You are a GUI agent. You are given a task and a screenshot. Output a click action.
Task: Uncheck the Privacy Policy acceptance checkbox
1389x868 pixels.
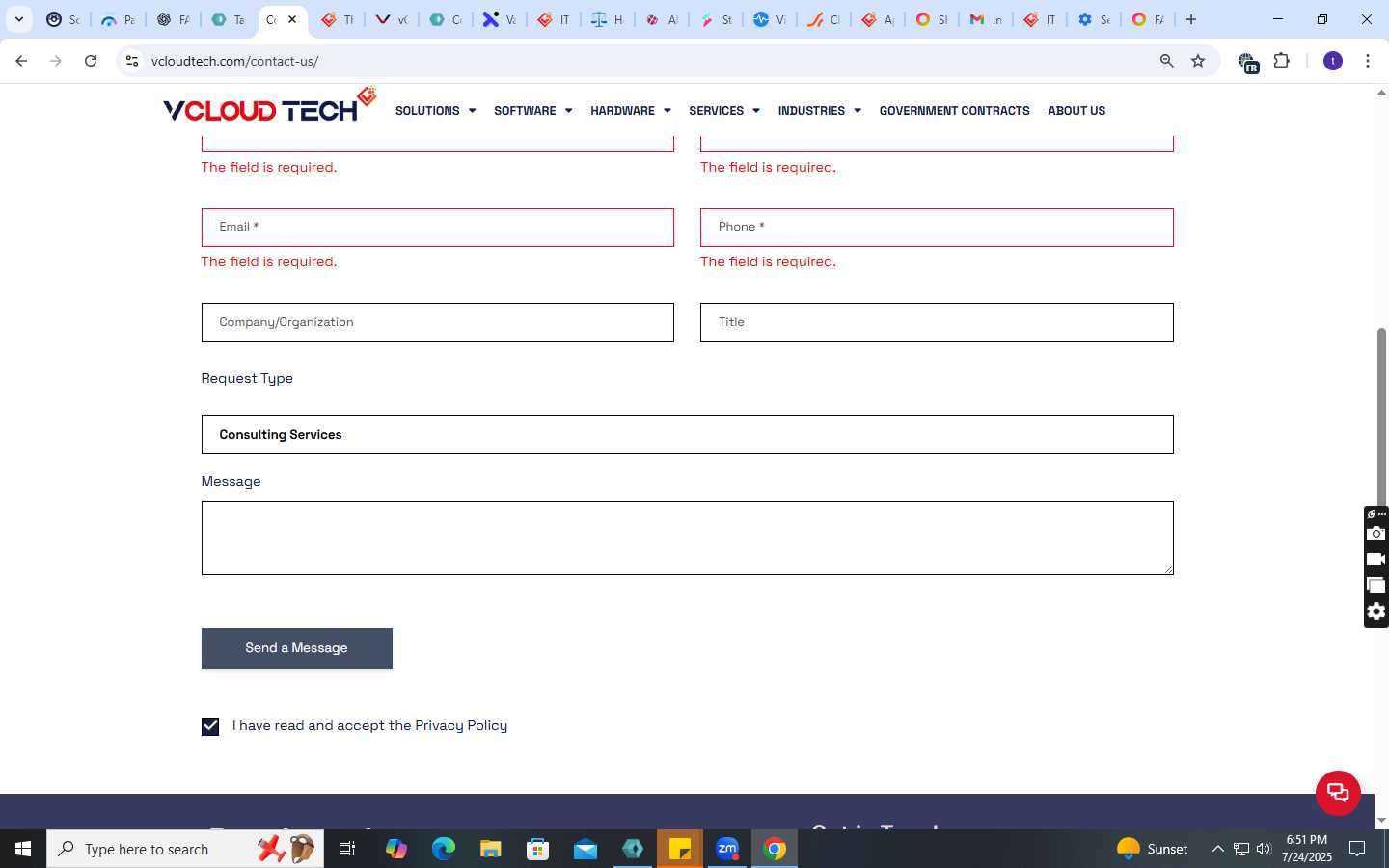click(x=210, y=726)
